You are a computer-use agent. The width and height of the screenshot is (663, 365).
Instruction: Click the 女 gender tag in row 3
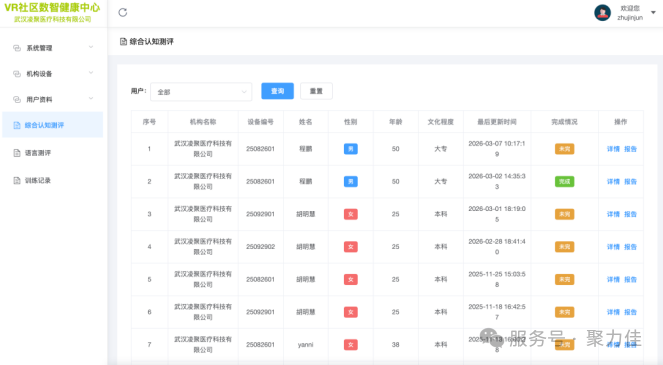point(351,214)
